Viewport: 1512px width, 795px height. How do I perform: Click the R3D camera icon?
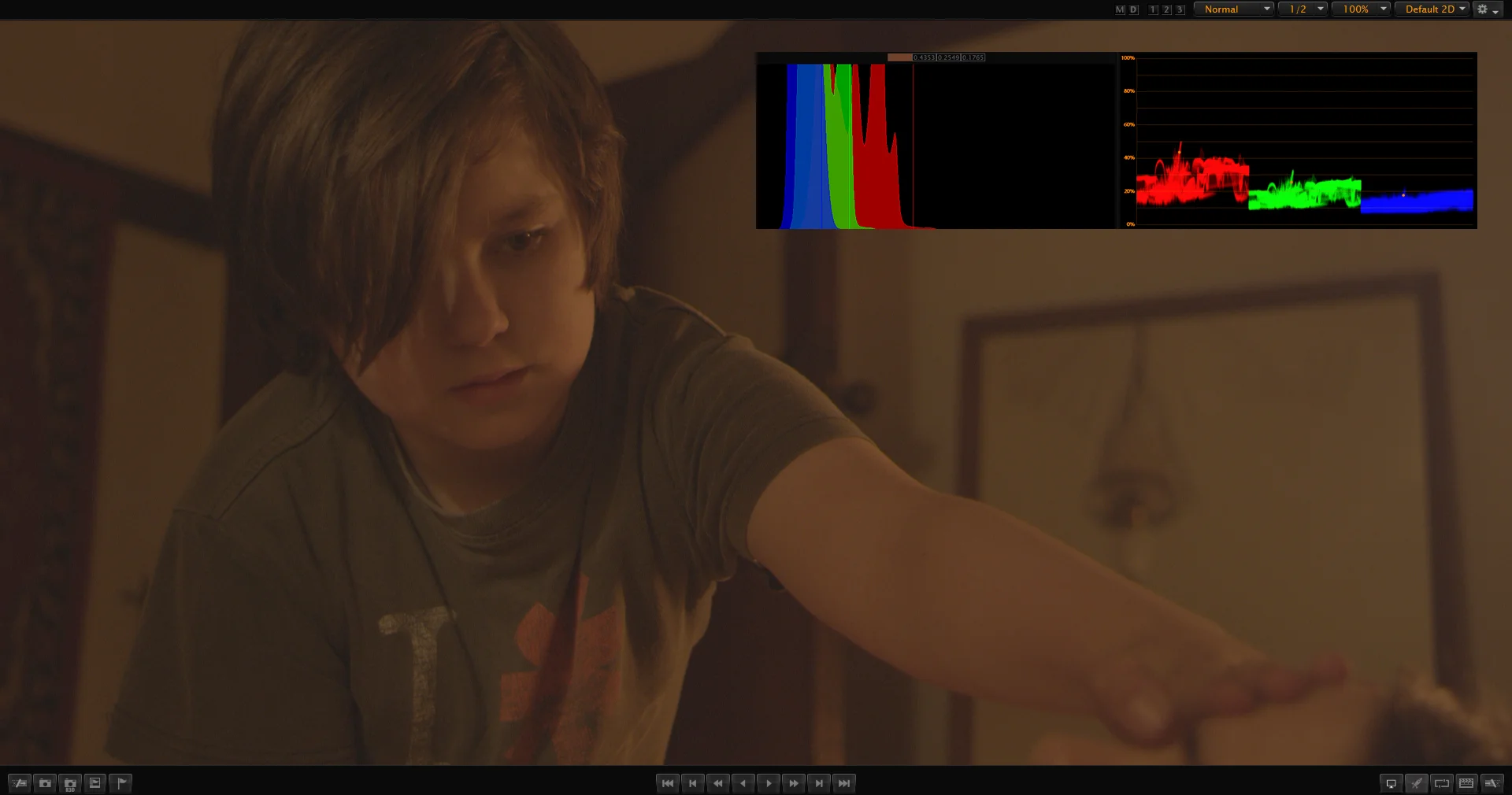pos(70,783)
